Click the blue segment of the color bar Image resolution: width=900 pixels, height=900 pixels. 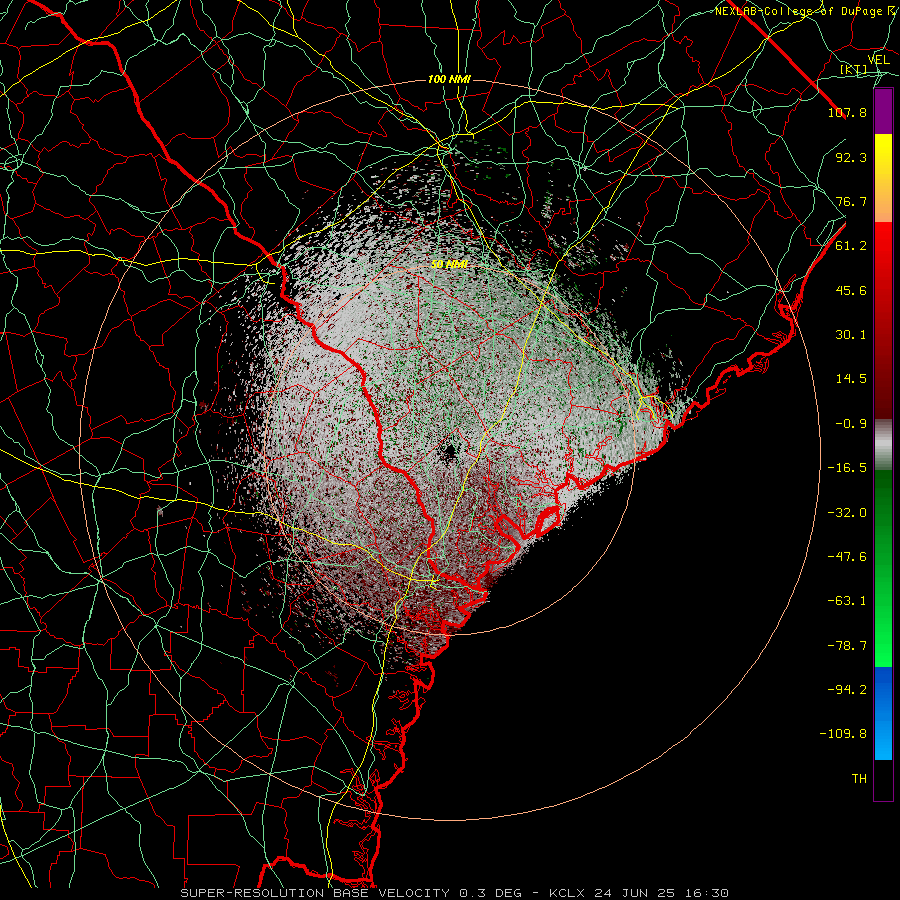883,713
